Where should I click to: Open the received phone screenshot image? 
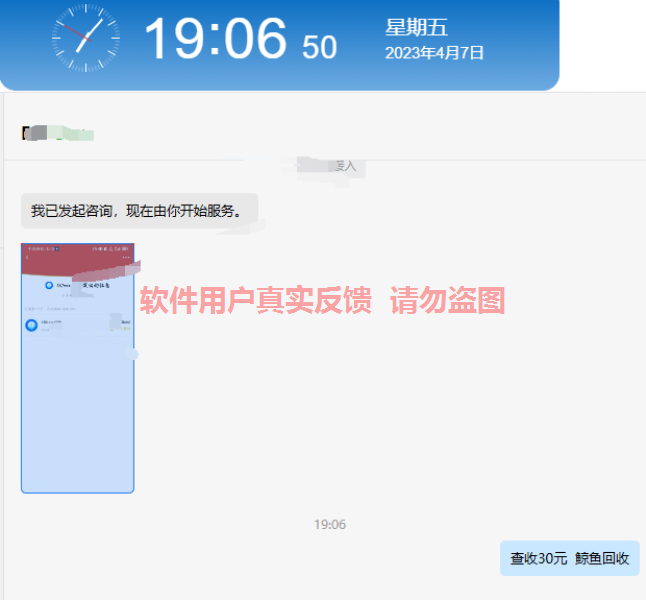coord(78,400)
